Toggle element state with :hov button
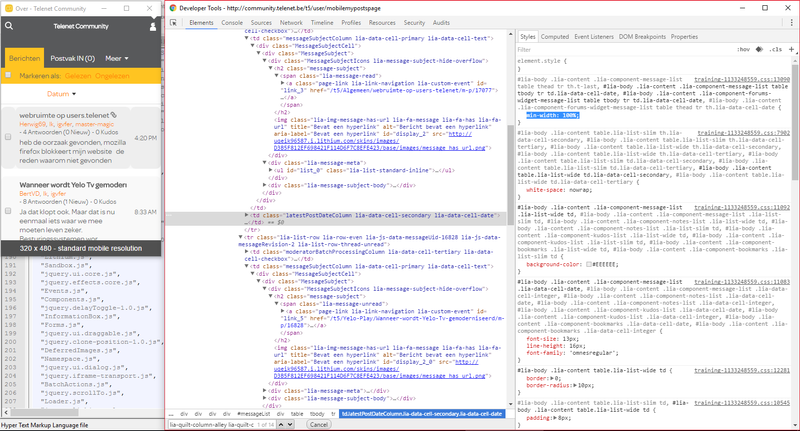 click(x=743, y=49)
